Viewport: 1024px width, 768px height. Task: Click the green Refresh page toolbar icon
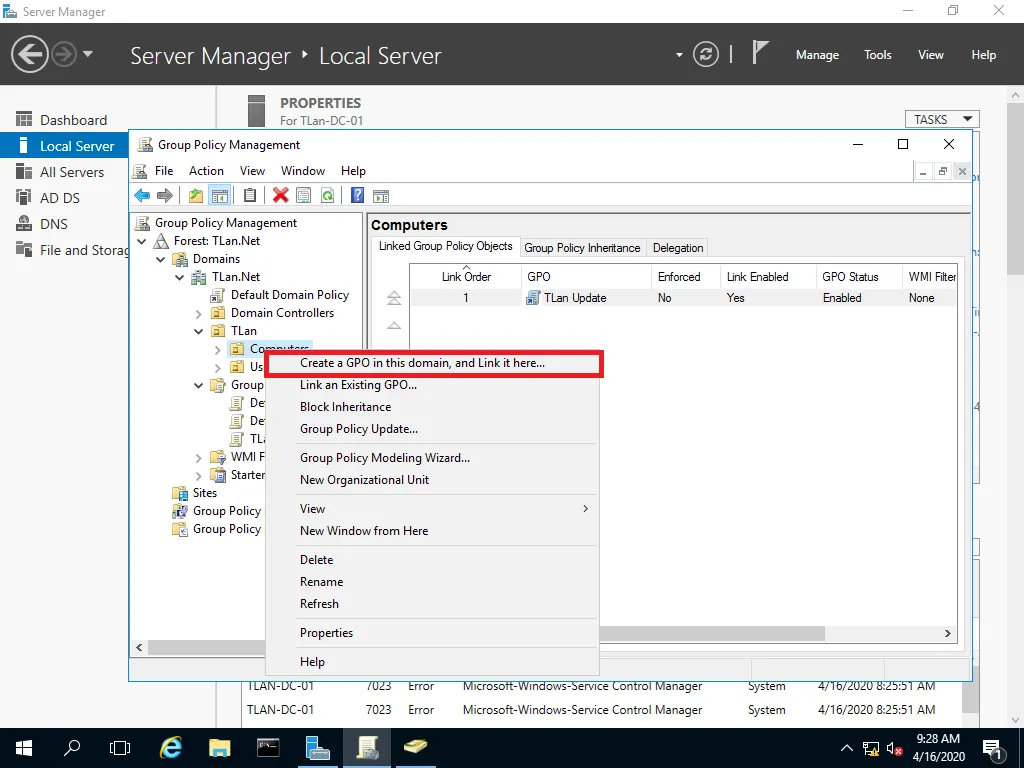pos(327,195)
